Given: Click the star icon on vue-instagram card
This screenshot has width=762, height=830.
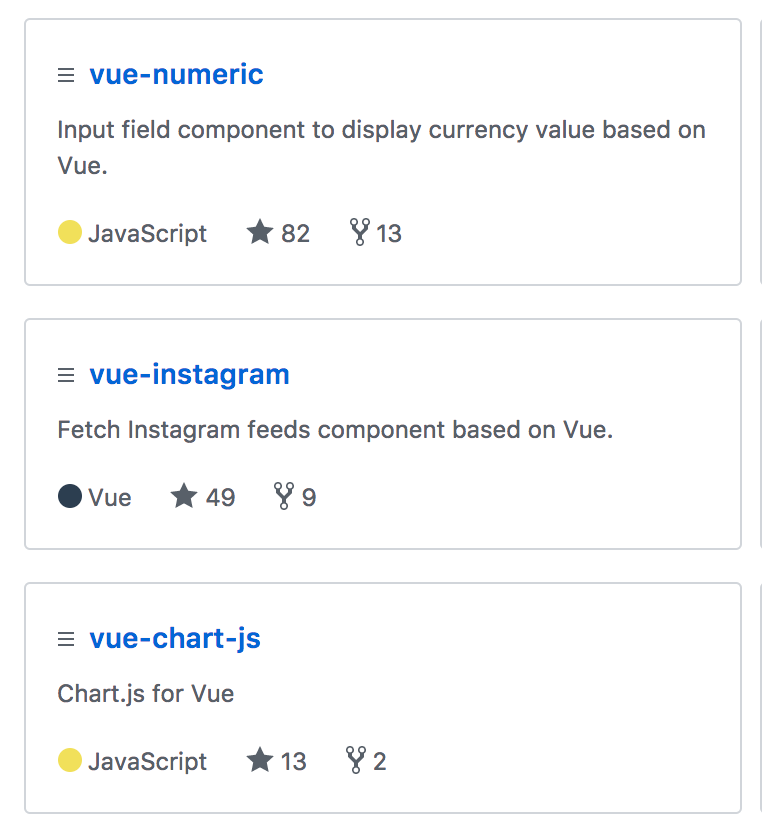Looking at the screenshot, I should coord(184,495).
